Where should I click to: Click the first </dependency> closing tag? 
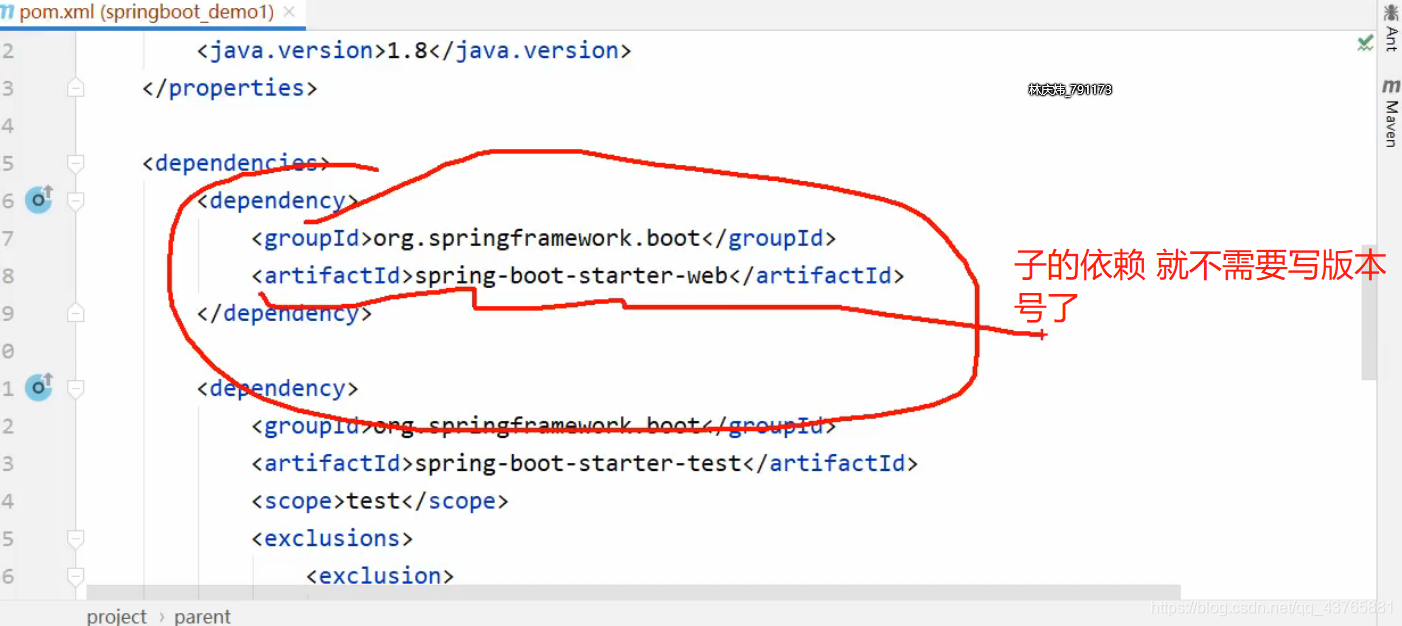(x=284, y=313)
